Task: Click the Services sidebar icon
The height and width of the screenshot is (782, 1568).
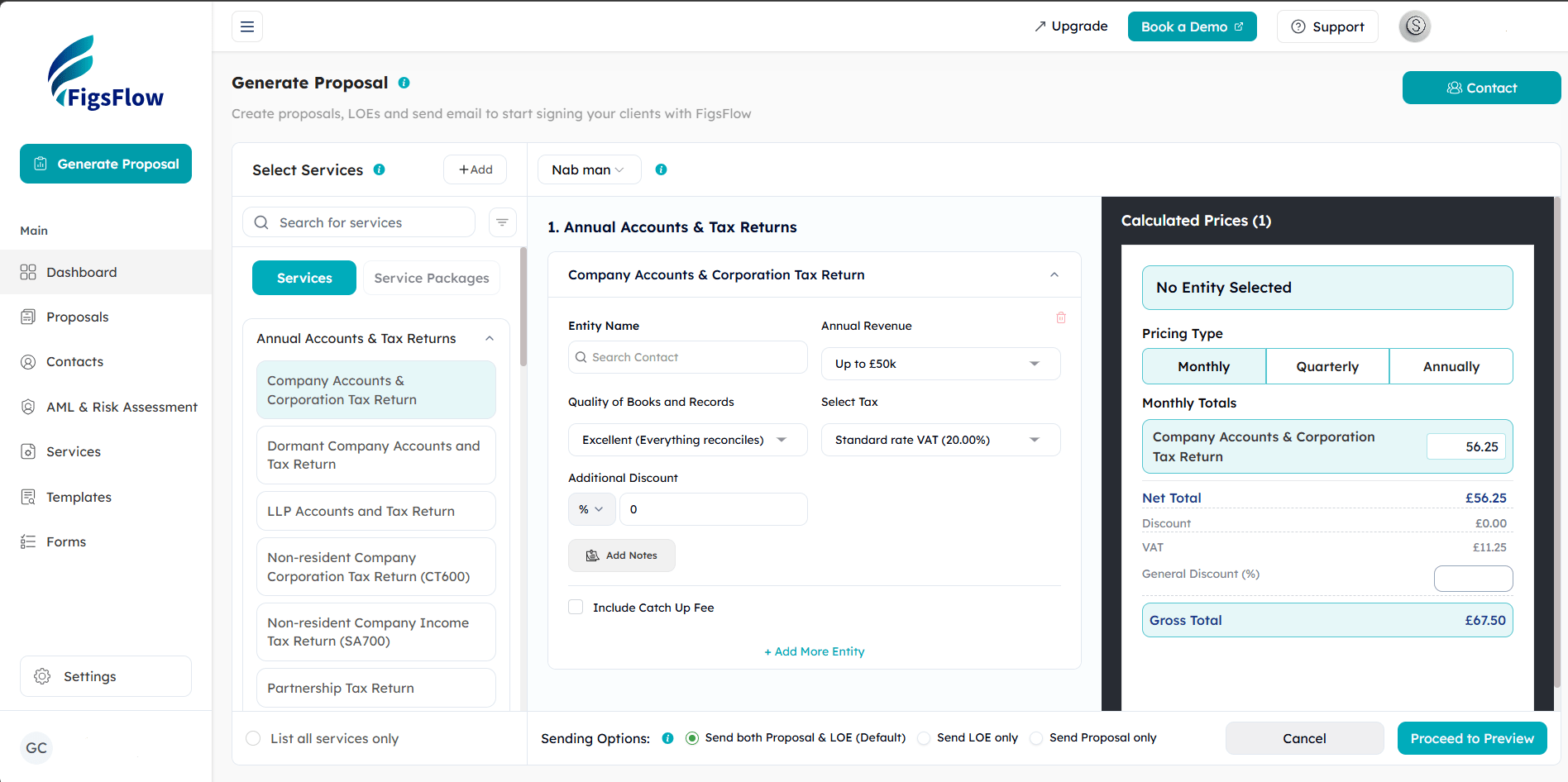Action: (x=28, y=451)
